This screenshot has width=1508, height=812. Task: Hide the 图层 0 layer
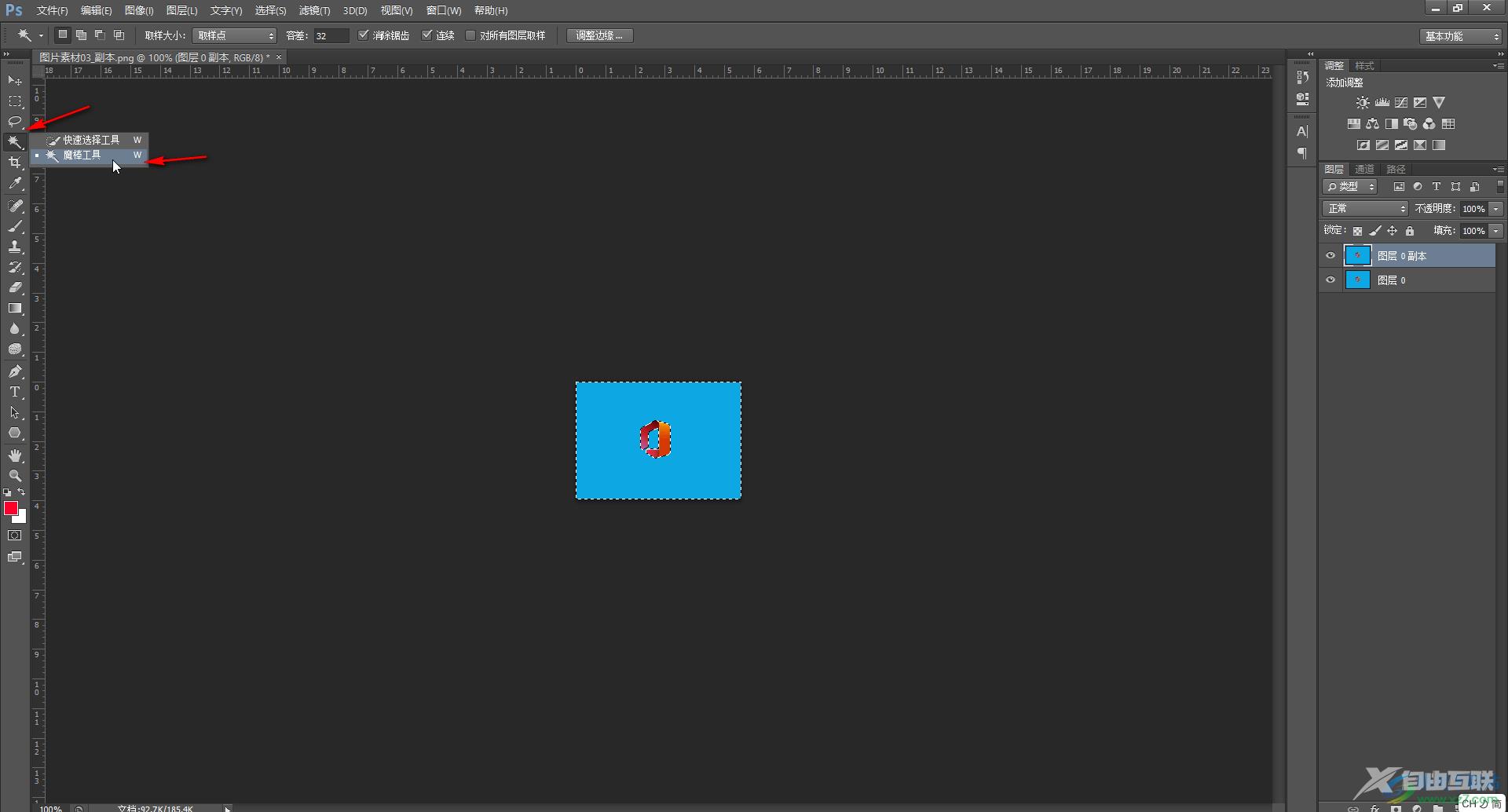pos(1330,280)
